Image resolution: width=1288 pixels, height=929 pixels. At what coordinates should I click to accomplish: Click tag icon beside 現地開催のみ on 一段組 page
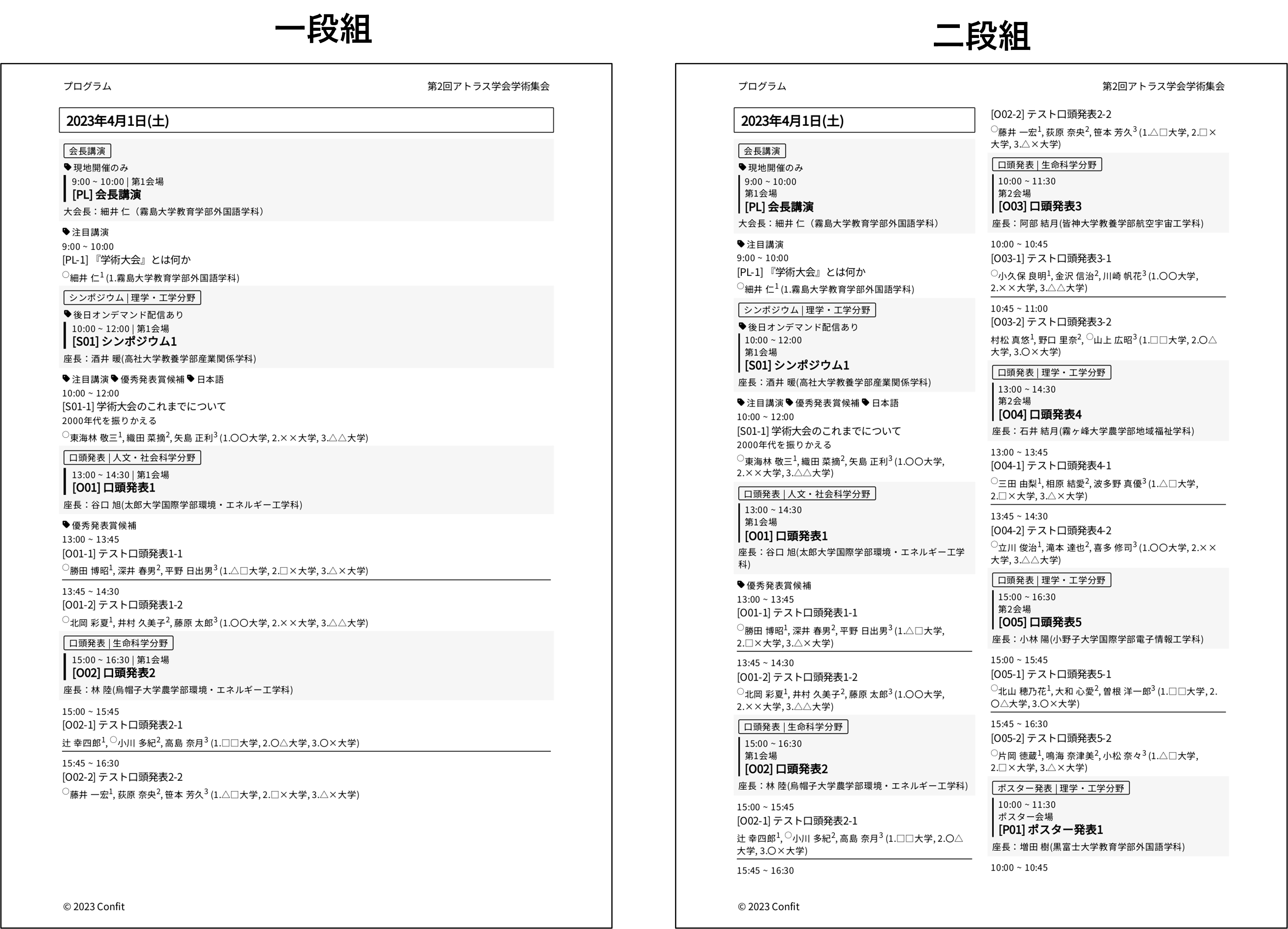pos(67,167)
